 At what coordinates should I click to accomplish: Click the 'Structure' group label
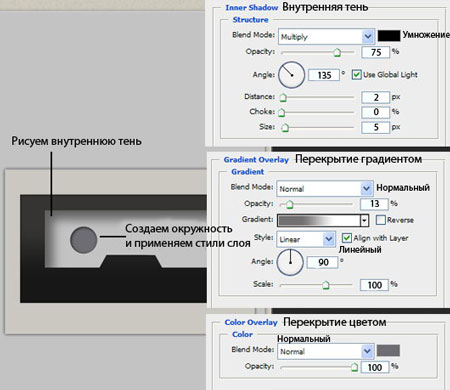pos(250,20)
